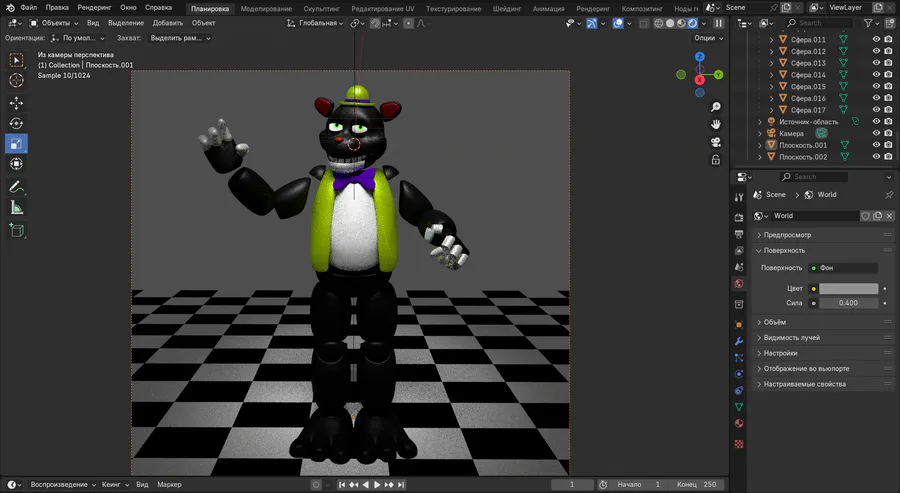
Task: Open the Object properties tab
Action: 739,325
